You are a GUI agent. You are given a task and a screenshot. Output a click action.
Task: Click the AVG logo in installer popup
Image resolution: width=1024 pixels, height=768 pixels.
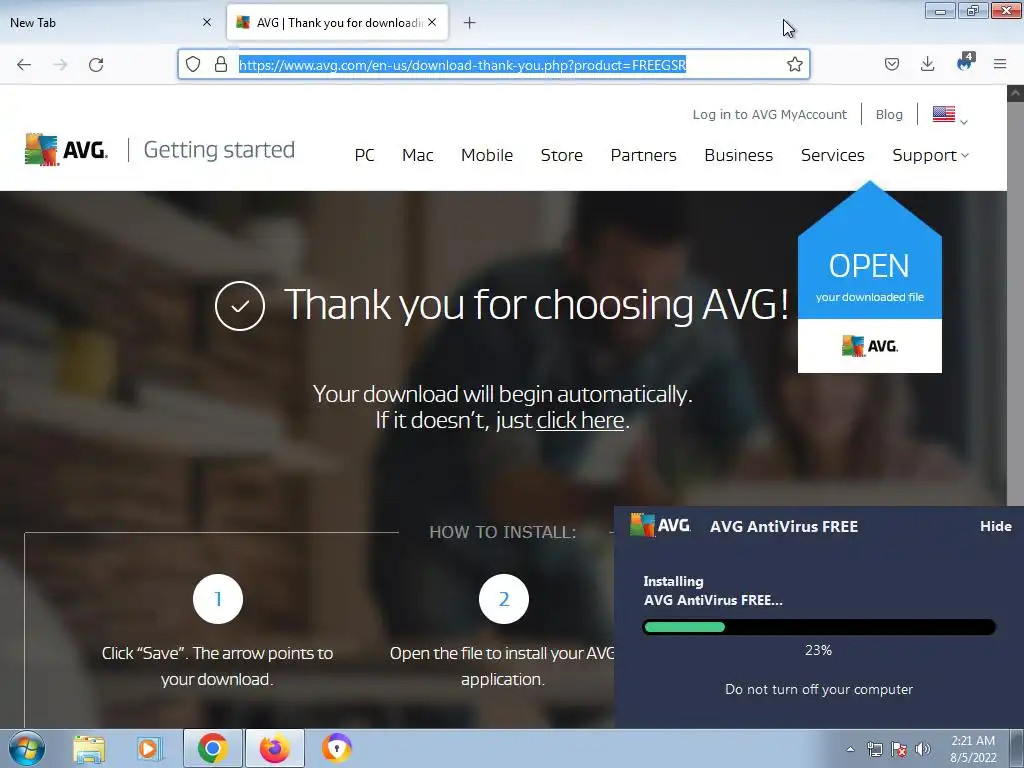tap(660, 525)
